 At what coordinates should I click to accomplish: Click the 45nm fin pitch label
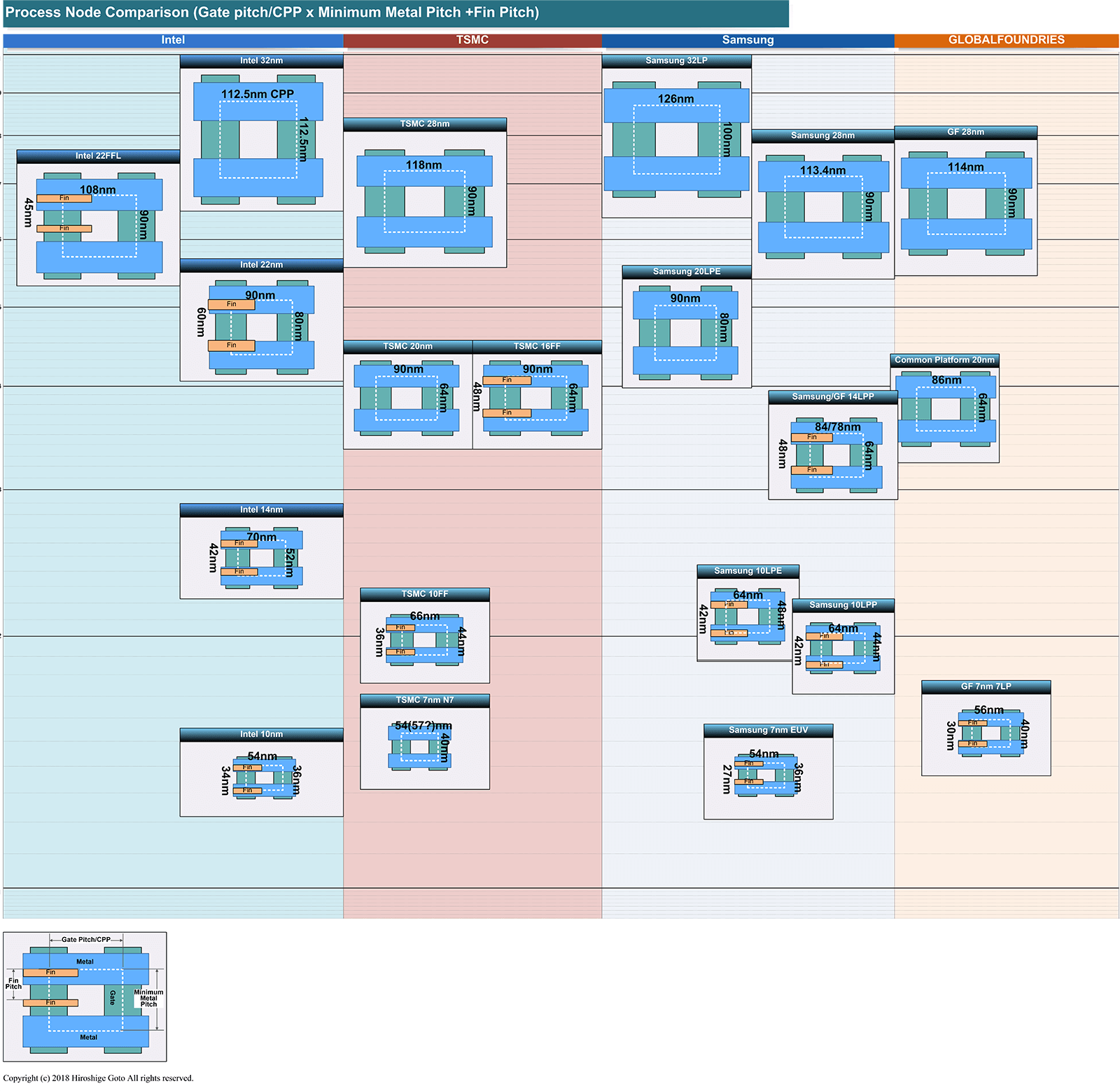click(x=29, y=212)
